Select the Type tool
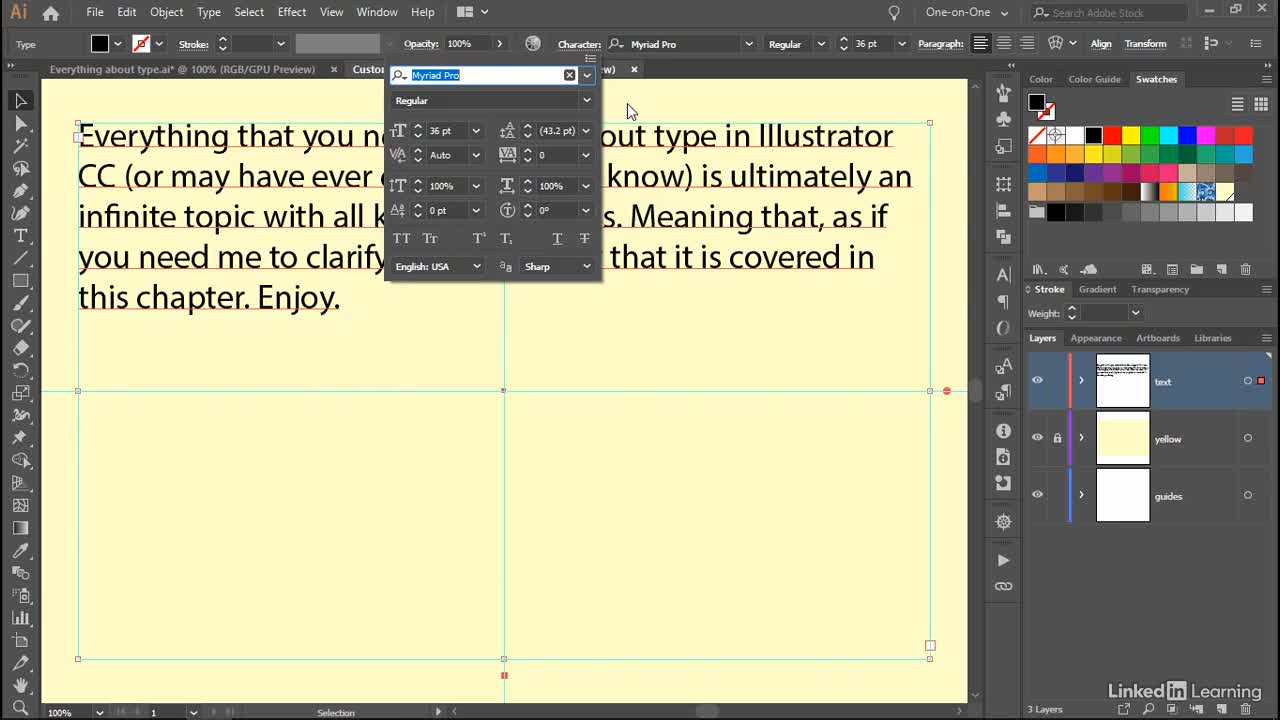The width and height of the screenshot is (1280, 720). tap(20, 236)
